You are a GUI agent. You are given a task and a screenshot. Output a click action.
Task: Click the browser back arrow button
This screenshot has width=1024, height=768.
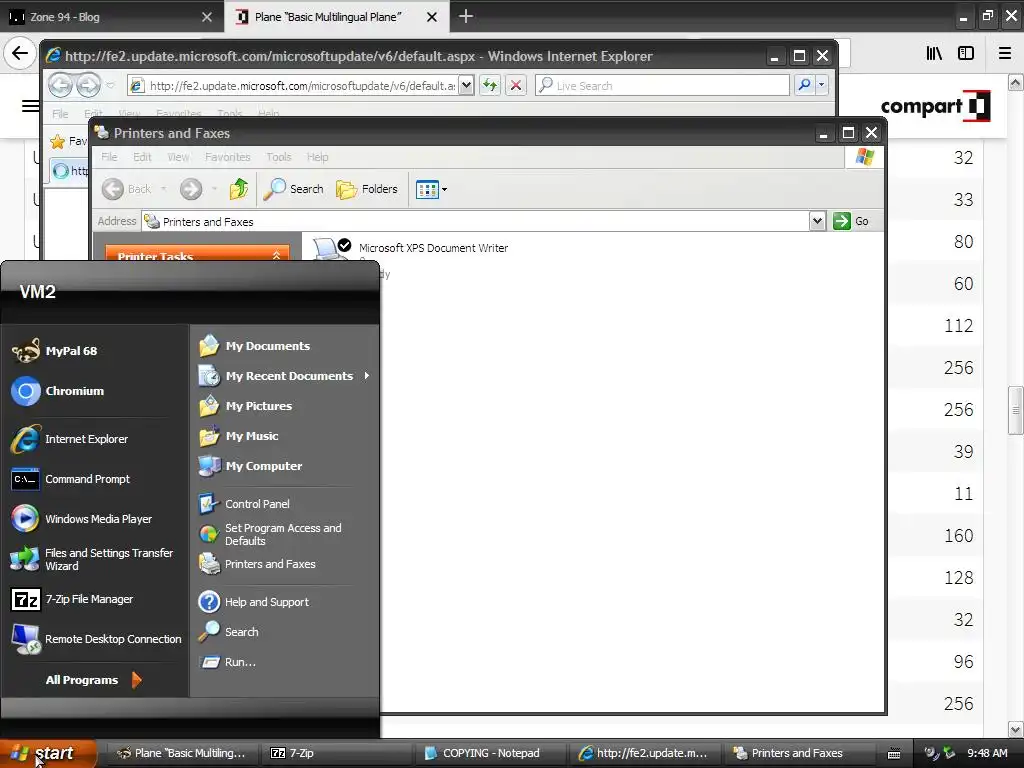point(20,53)
